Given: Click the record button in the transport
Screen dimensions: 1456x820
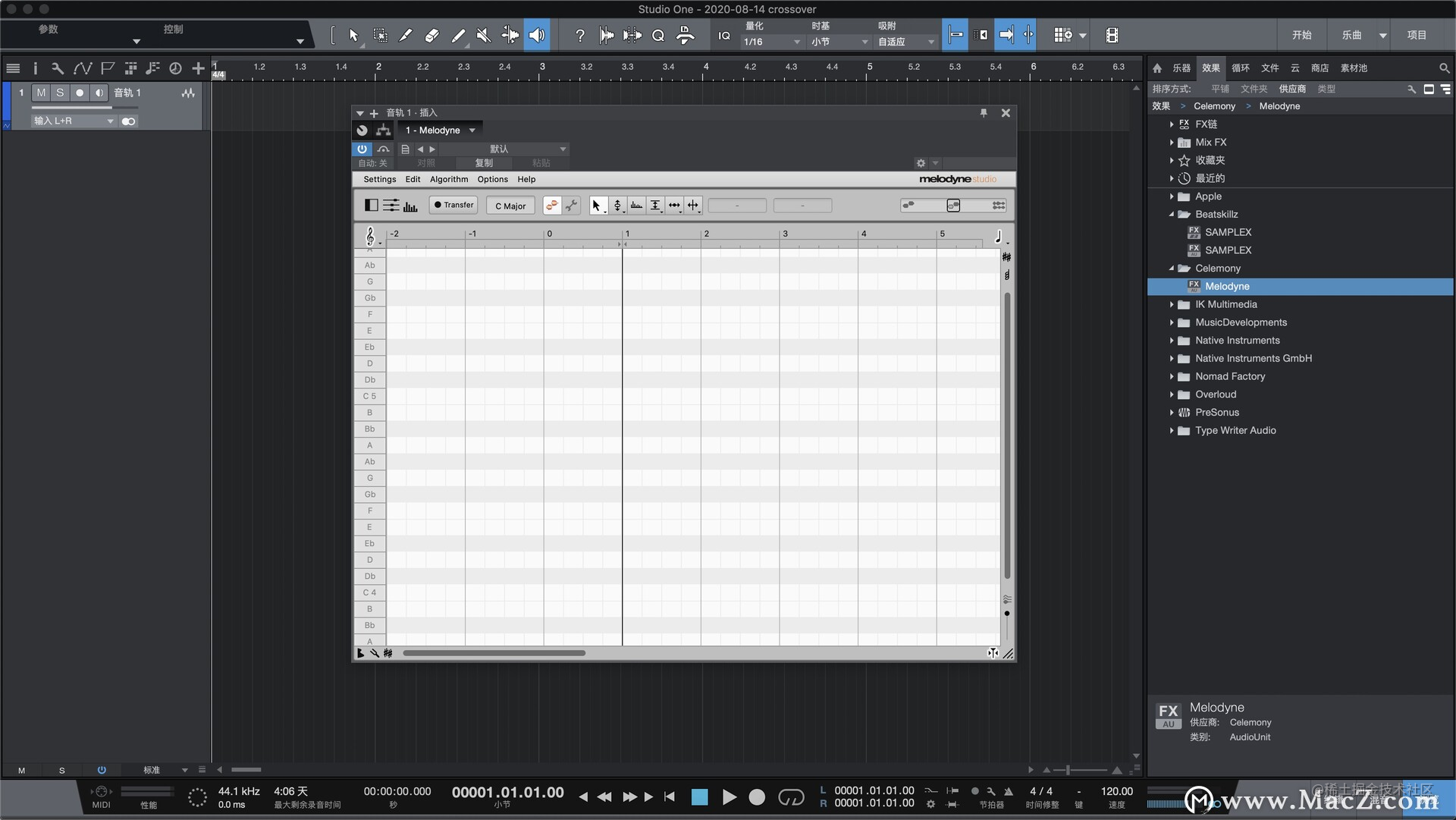Looking at the screenshot, I should point(757,796).
